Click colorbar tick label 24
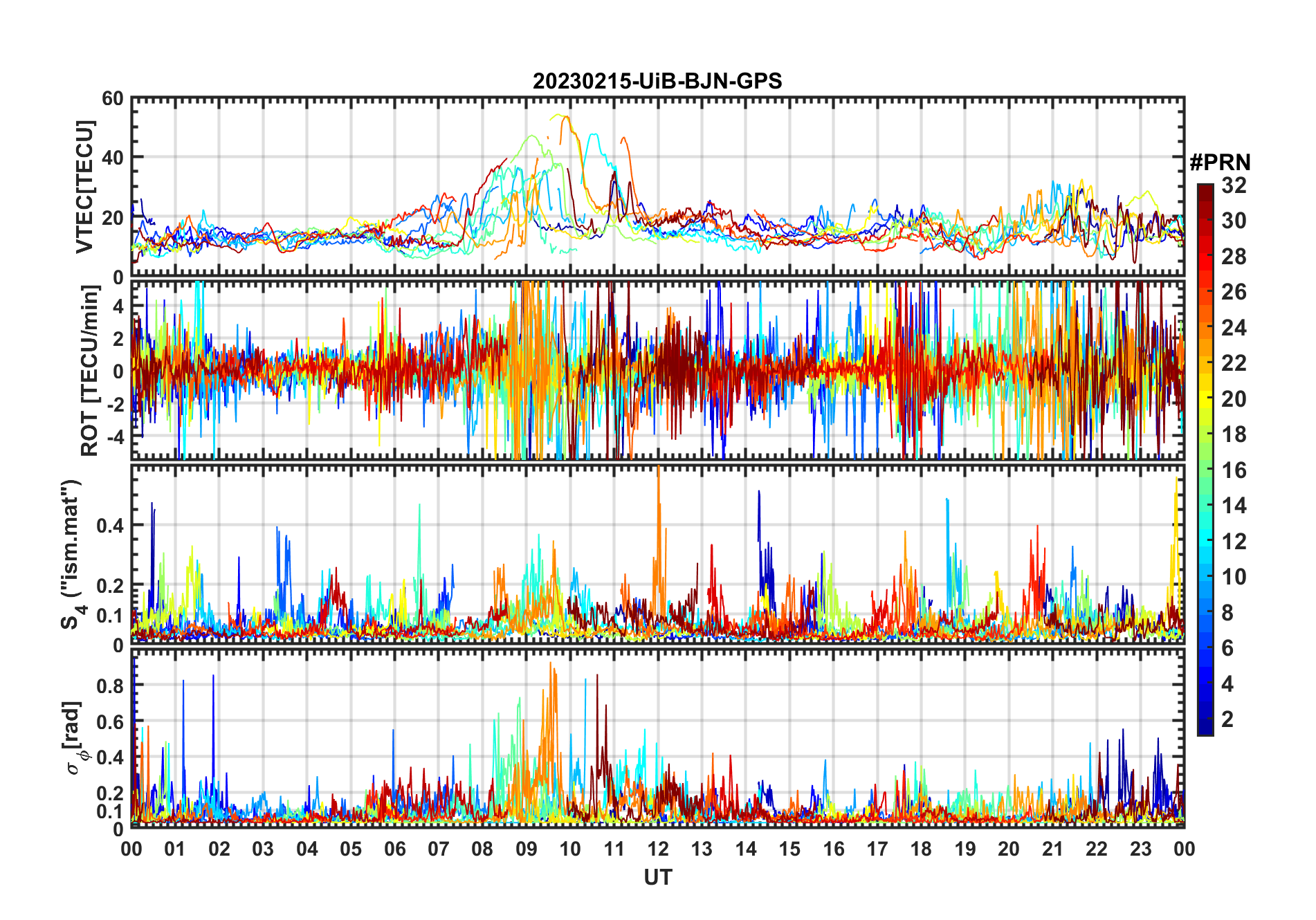This screenshot has height=920, width=1316. point(1234,328)
